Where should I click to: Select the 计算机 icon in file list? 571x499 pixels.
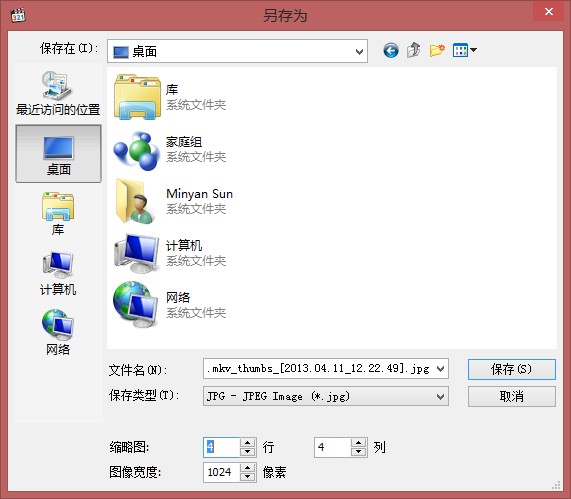(137, 254)
